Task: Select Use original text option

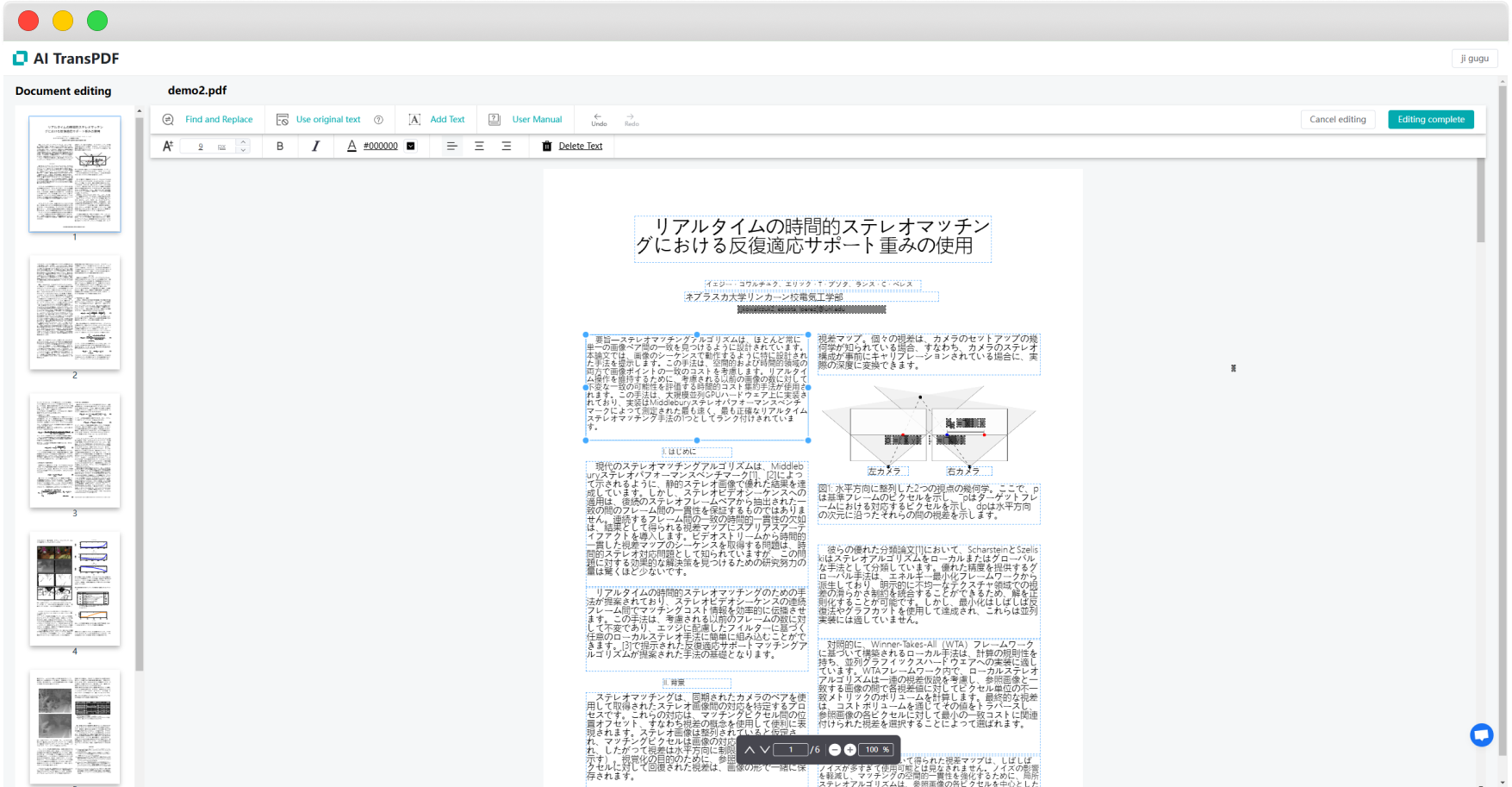Action: tap(327, 120)
